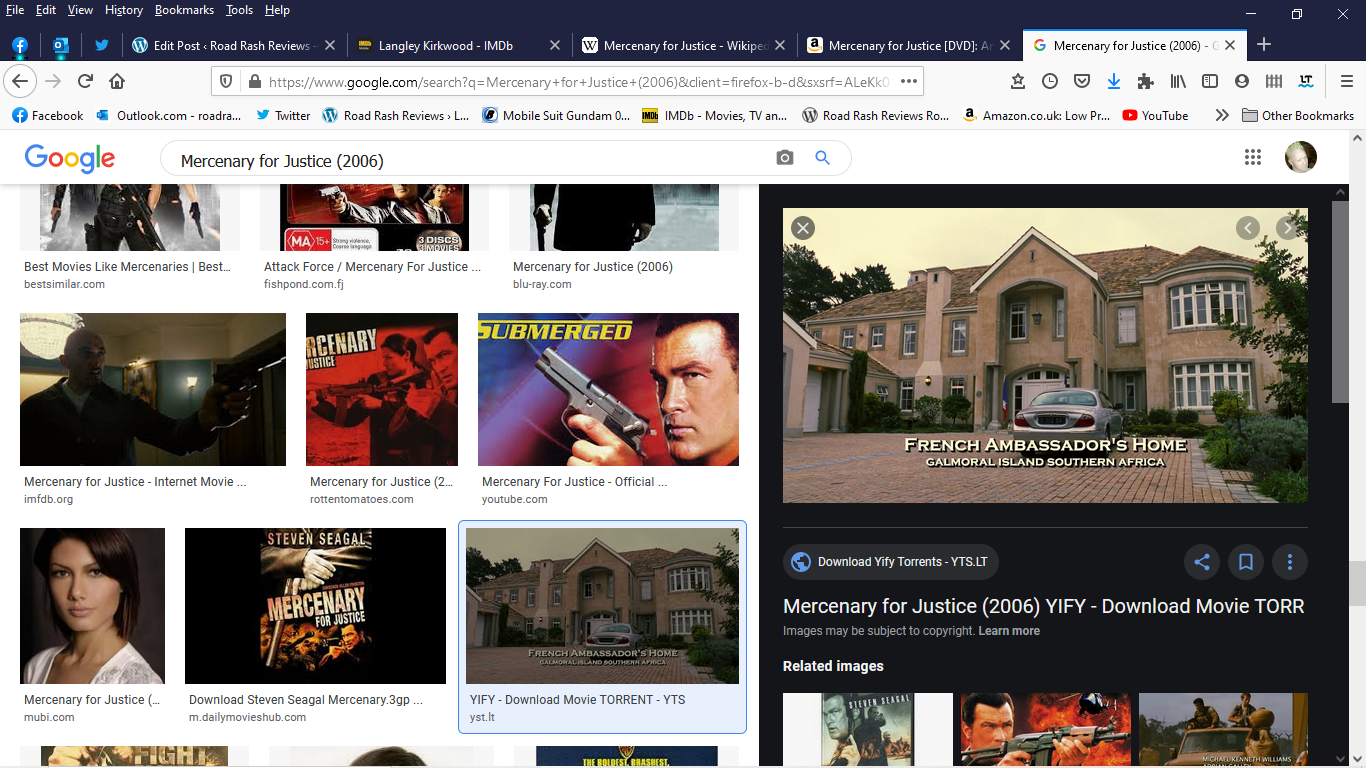Open page actions three-dot menu in URL bar

[908, 81]
